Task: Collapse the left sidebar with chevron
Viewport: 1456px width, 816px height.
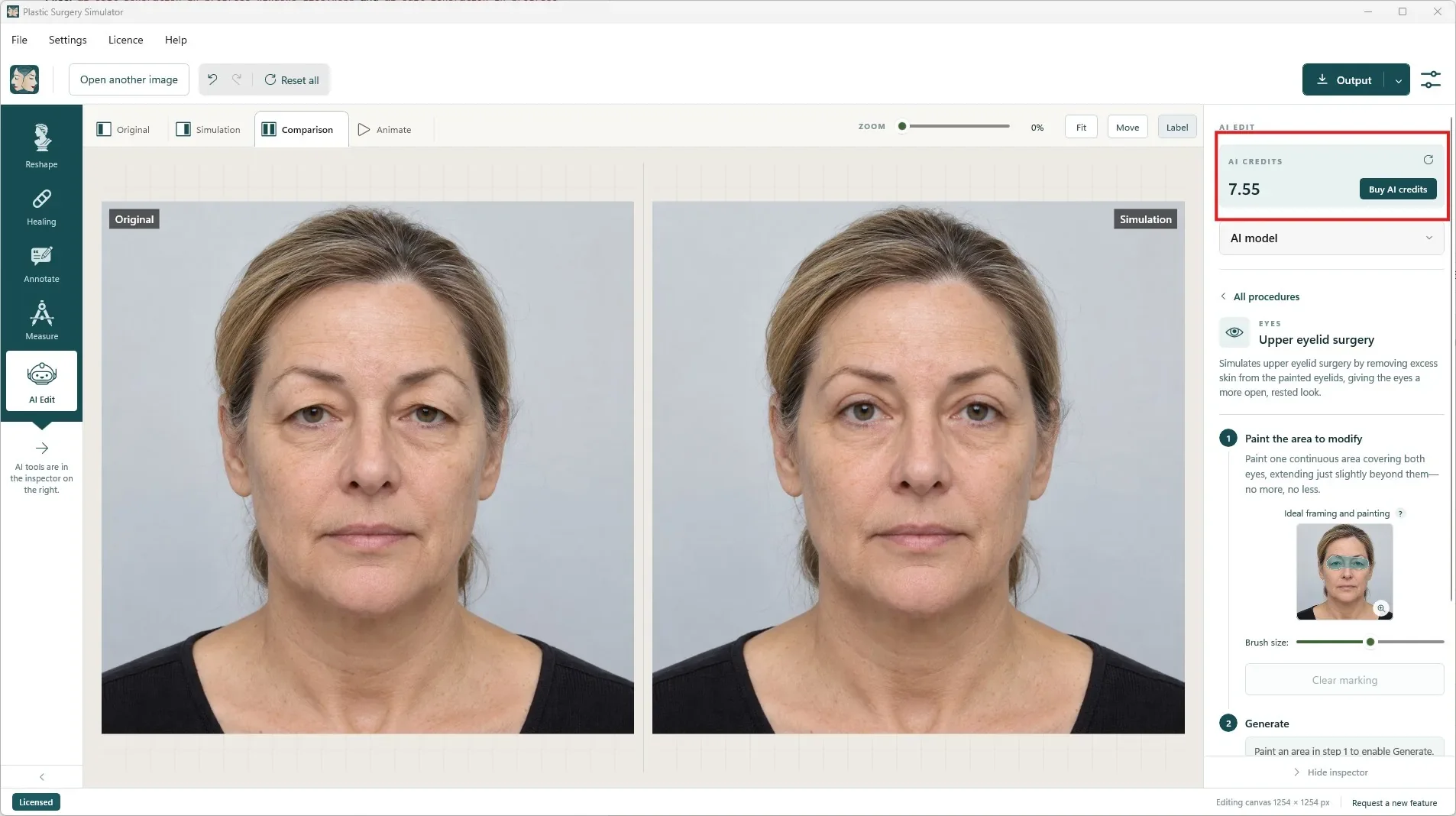Action: pyautogui.click(x=41, y=777)
